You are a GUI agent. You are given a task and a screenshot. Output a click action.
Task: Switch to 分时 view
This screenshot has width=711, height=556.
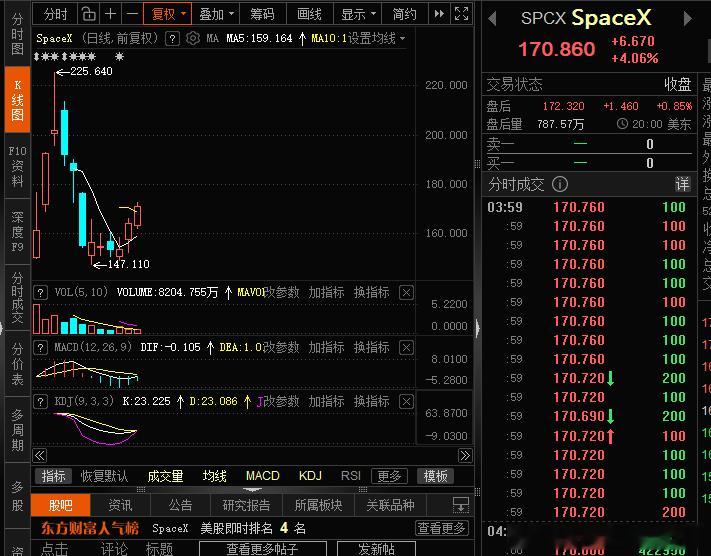(55, 14)
